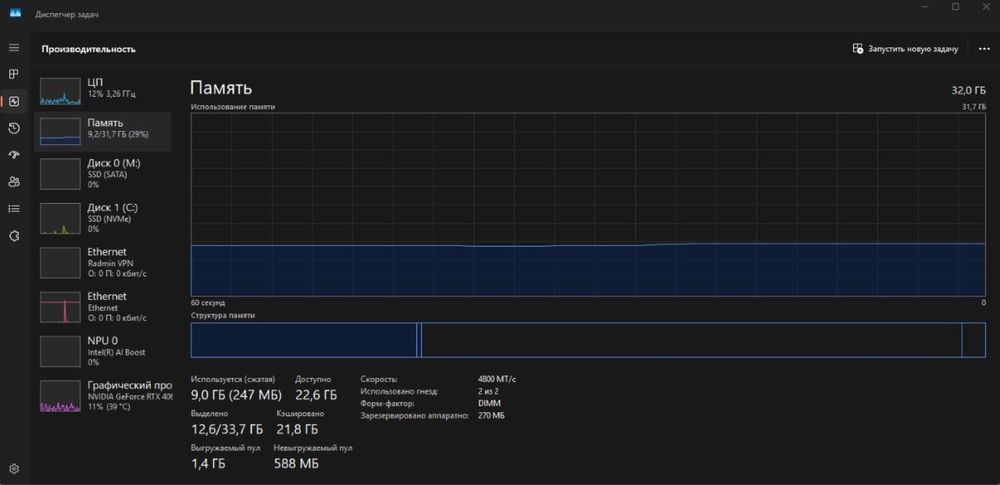Screen dimensions: 1000x485
Task: Select the Performance page icon in sidebar
Action: pyautogui.click(x=14, y=101)
